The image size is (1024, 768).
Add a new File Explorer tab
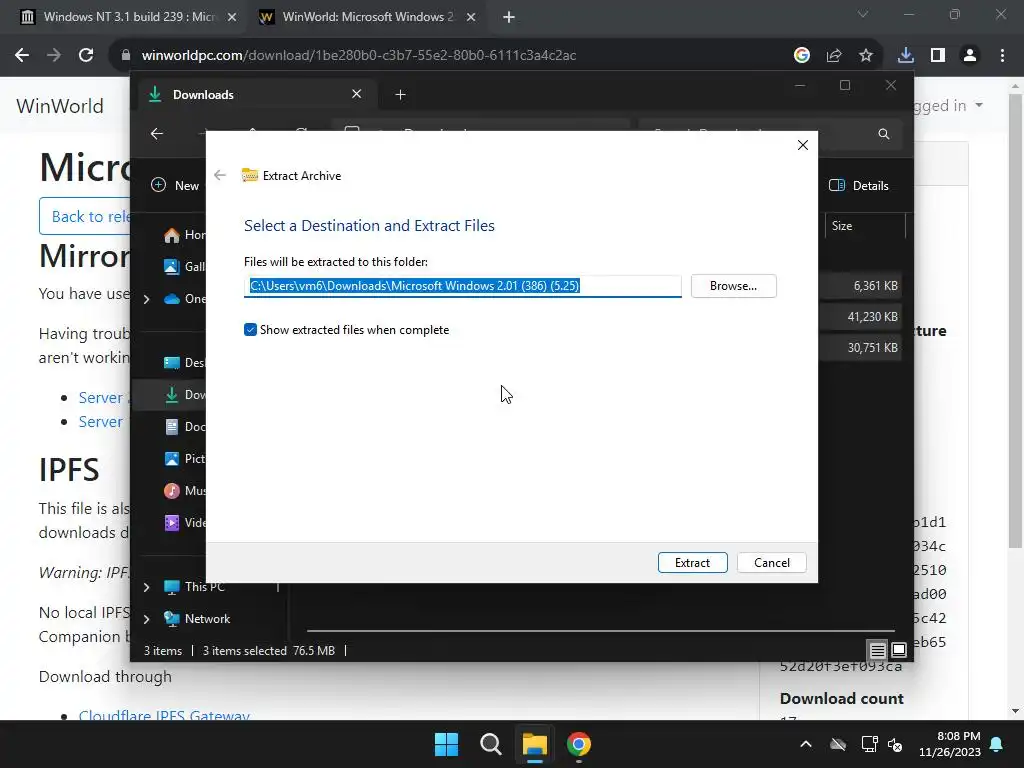(400, 95)
